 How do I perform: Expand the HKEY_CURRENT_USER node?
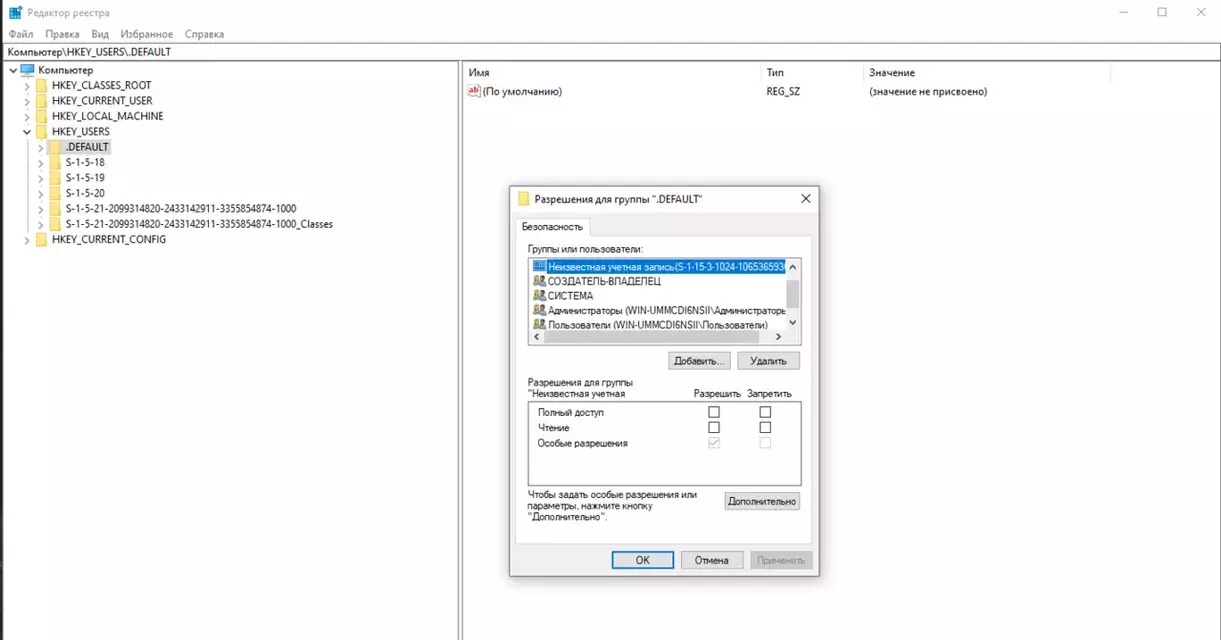[x=27, y=101]
